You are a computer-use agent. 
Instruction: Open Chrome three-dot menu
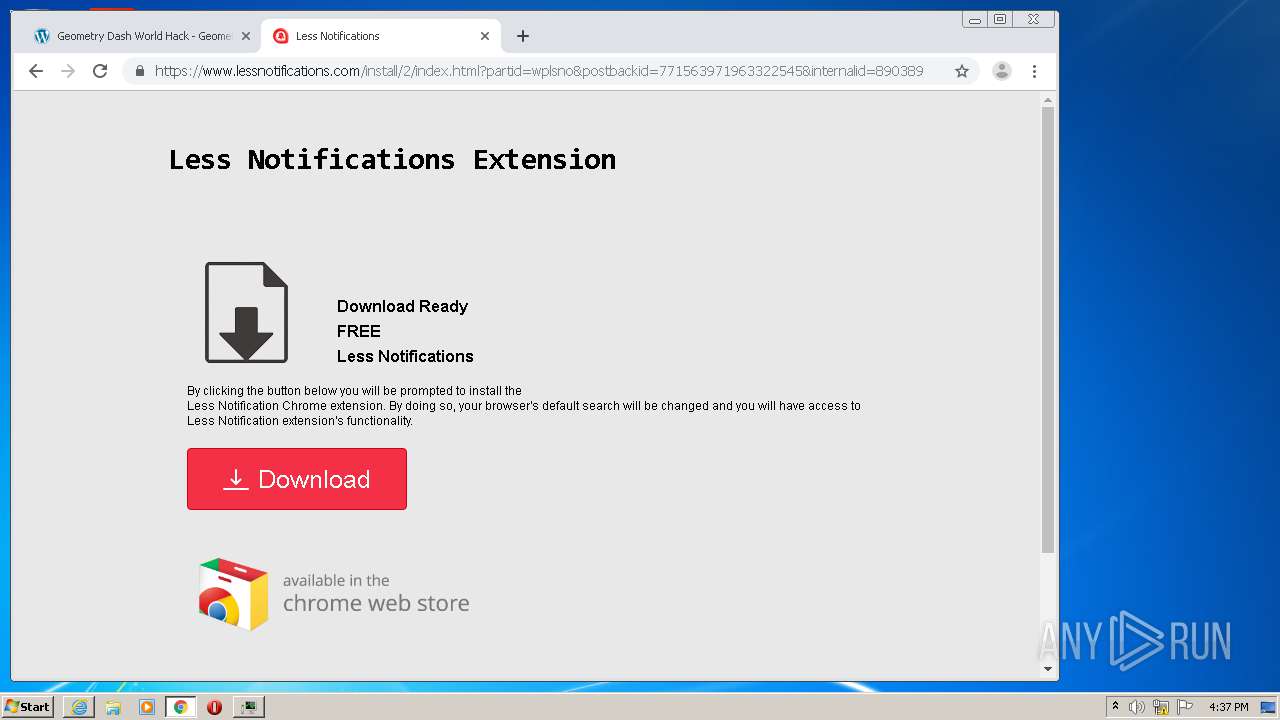click(1034, 71)
